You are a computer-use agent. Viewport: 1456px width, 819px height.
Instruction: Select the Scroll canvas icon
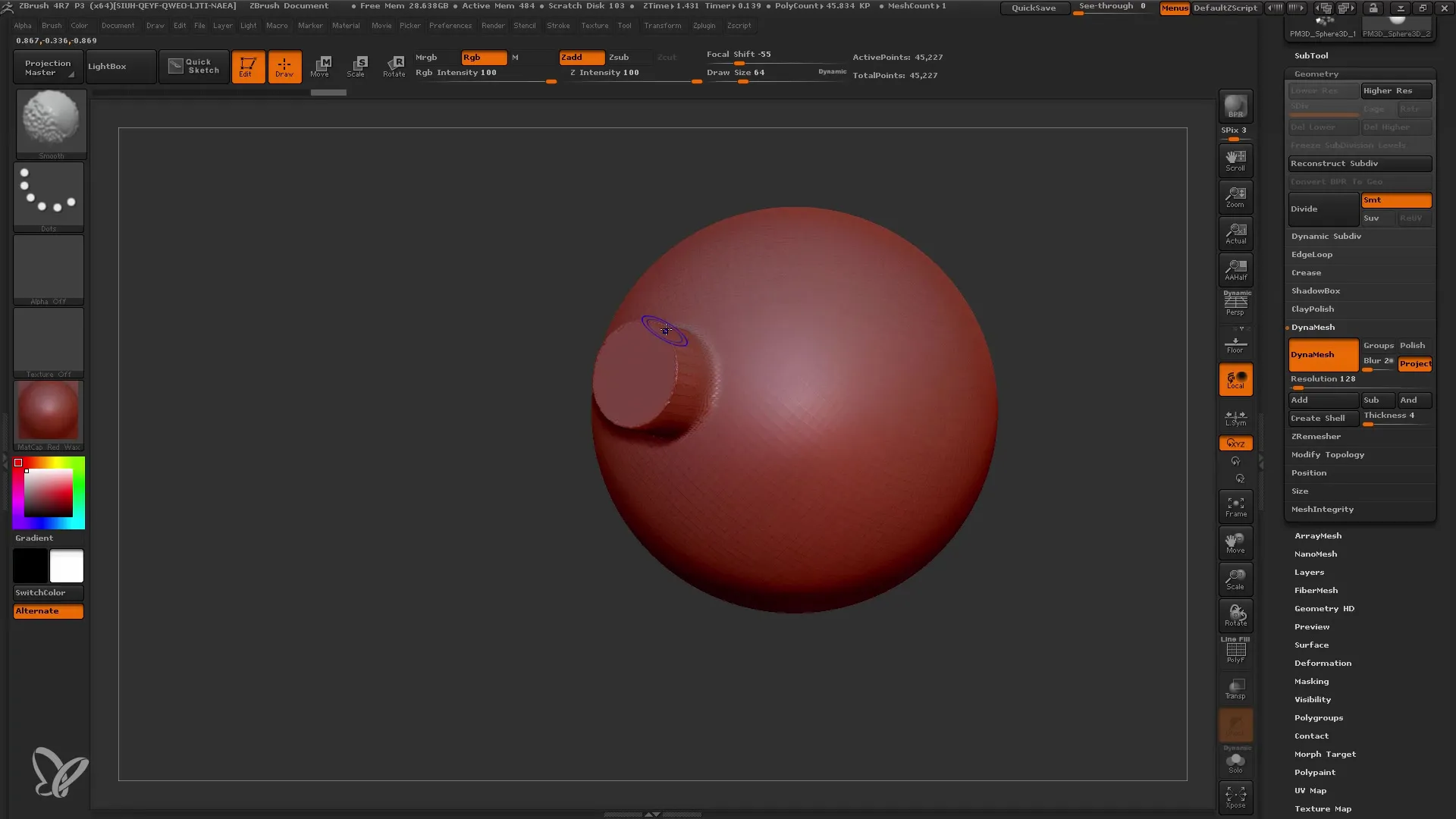pyautogui.click(x=1235, y=160)
